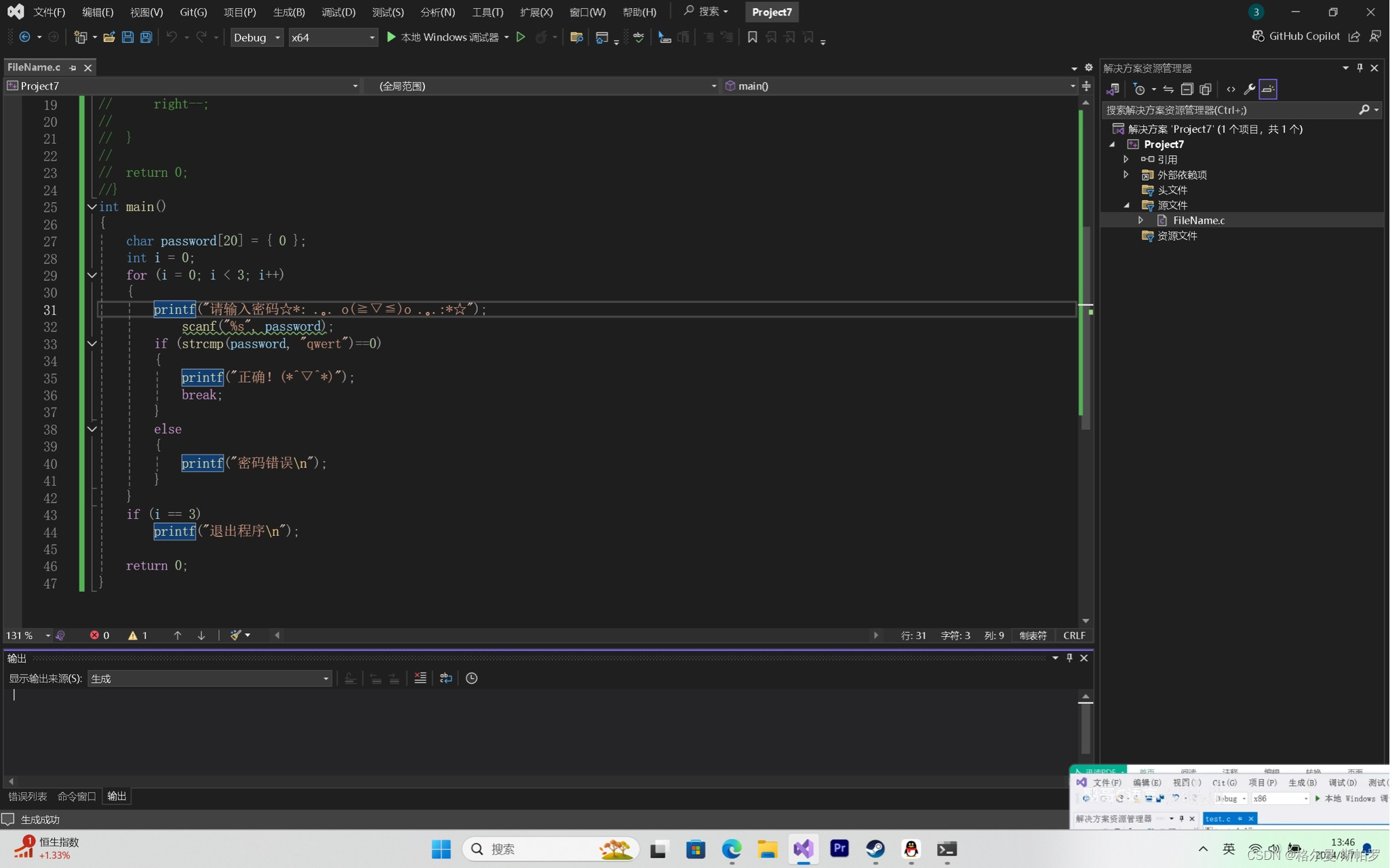Clear all text in the output pane
The height and width of the screenshot is (868, 1390).
[420, 678]
